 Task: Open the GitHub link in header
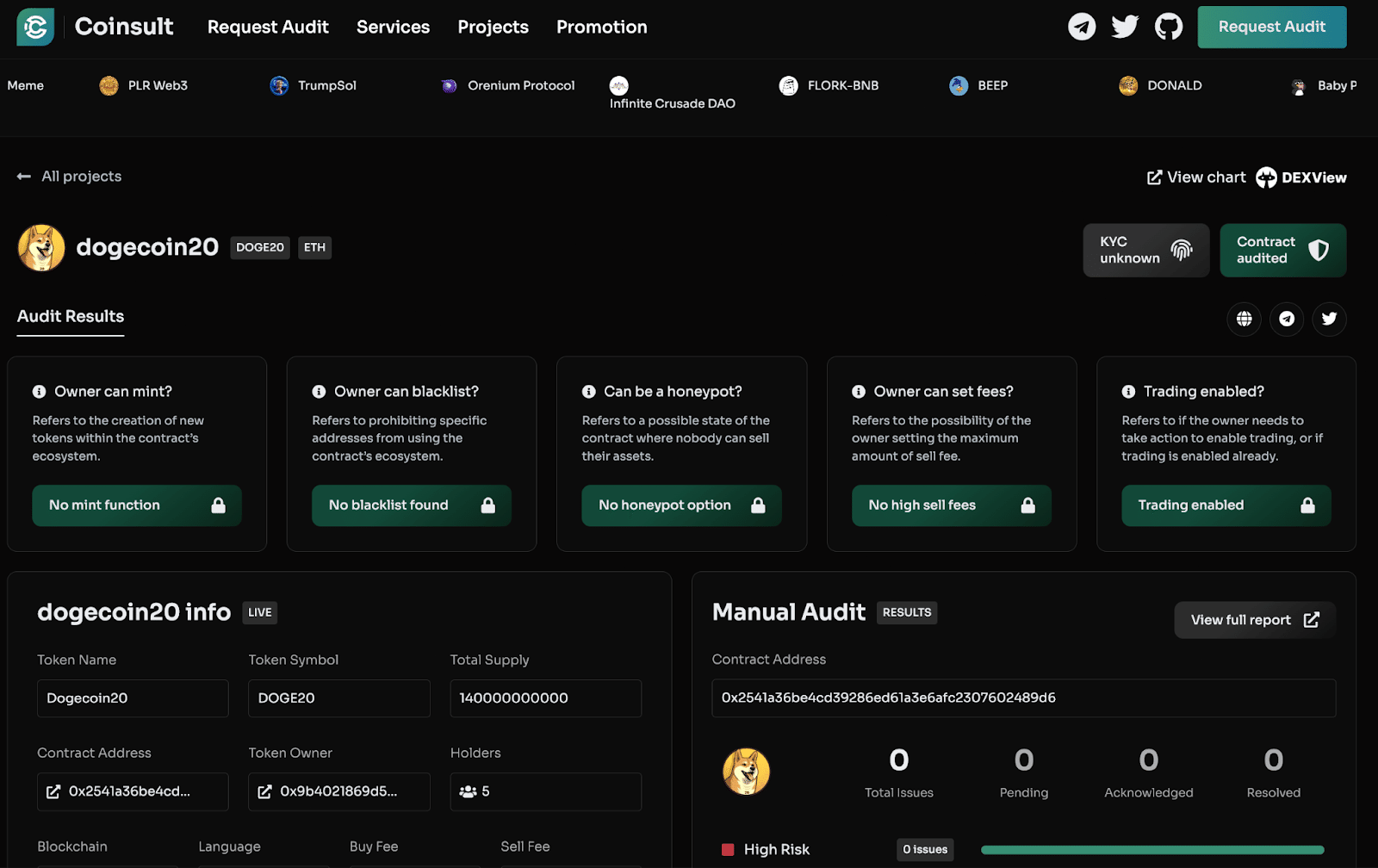pyautogui.click(x=1169, y=27)
